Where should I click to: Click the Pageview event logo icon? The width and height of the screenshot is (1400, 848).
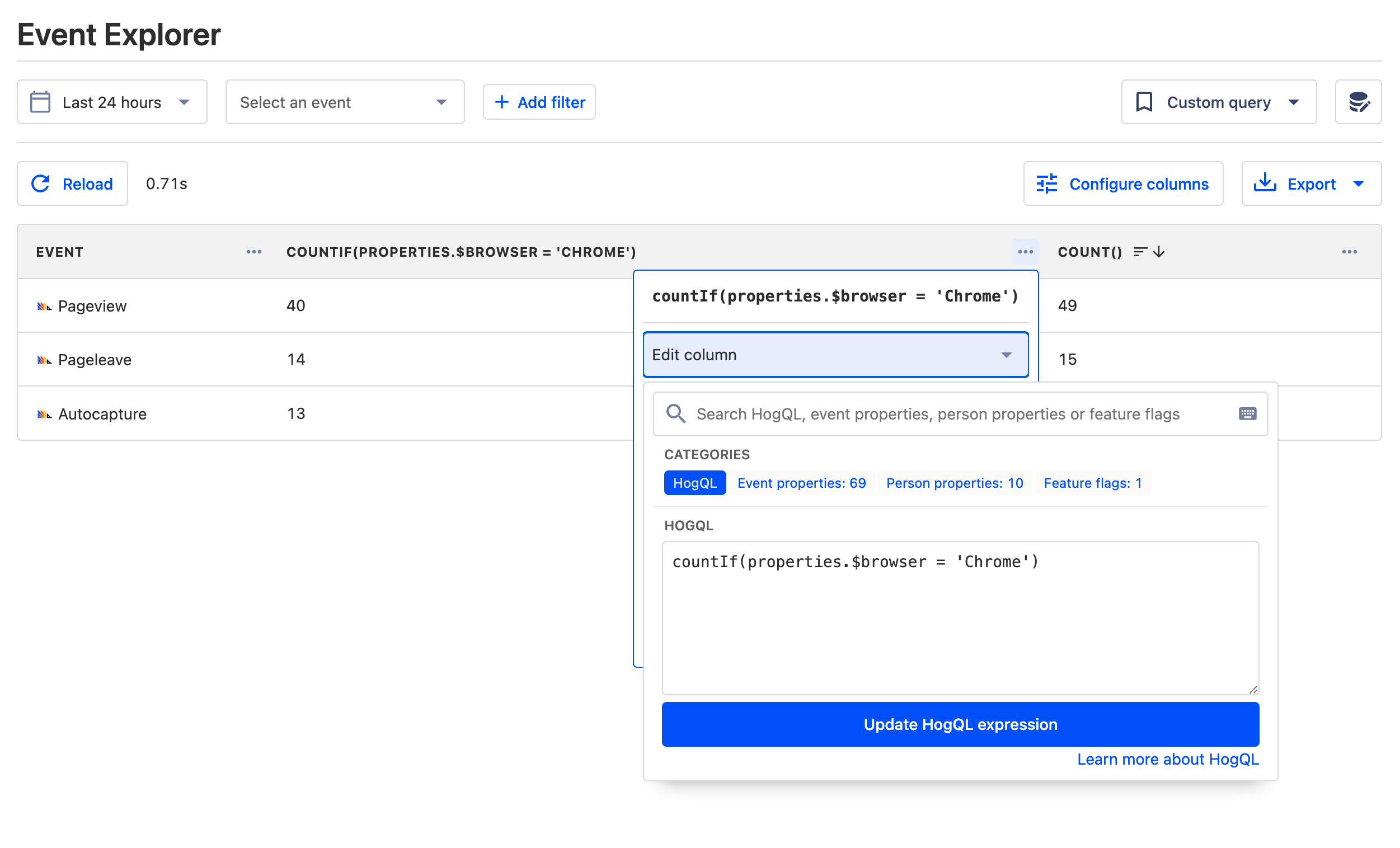pos(44,306)
